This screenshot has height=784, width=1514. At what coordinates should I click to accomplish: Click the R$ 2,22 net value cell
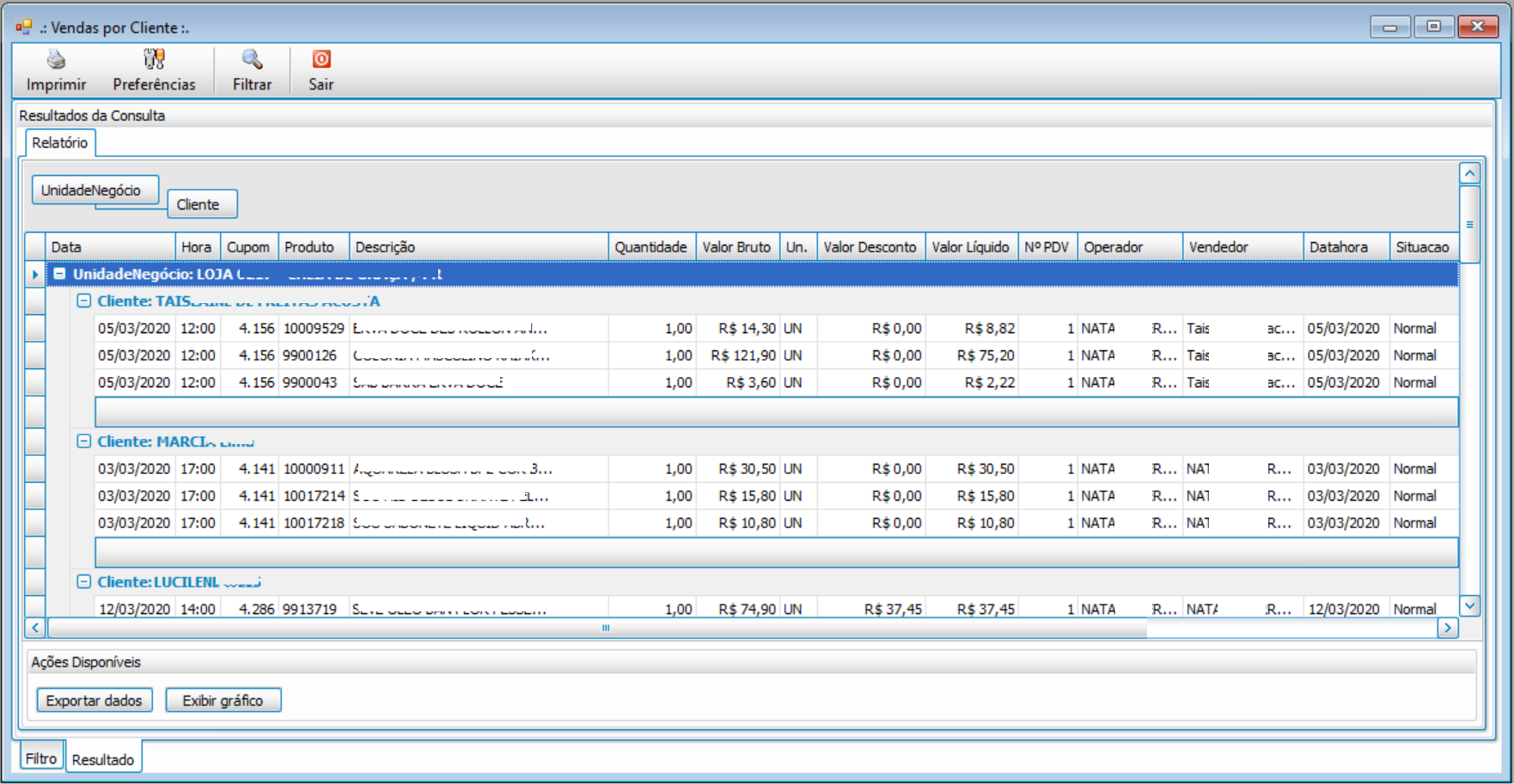972,382
